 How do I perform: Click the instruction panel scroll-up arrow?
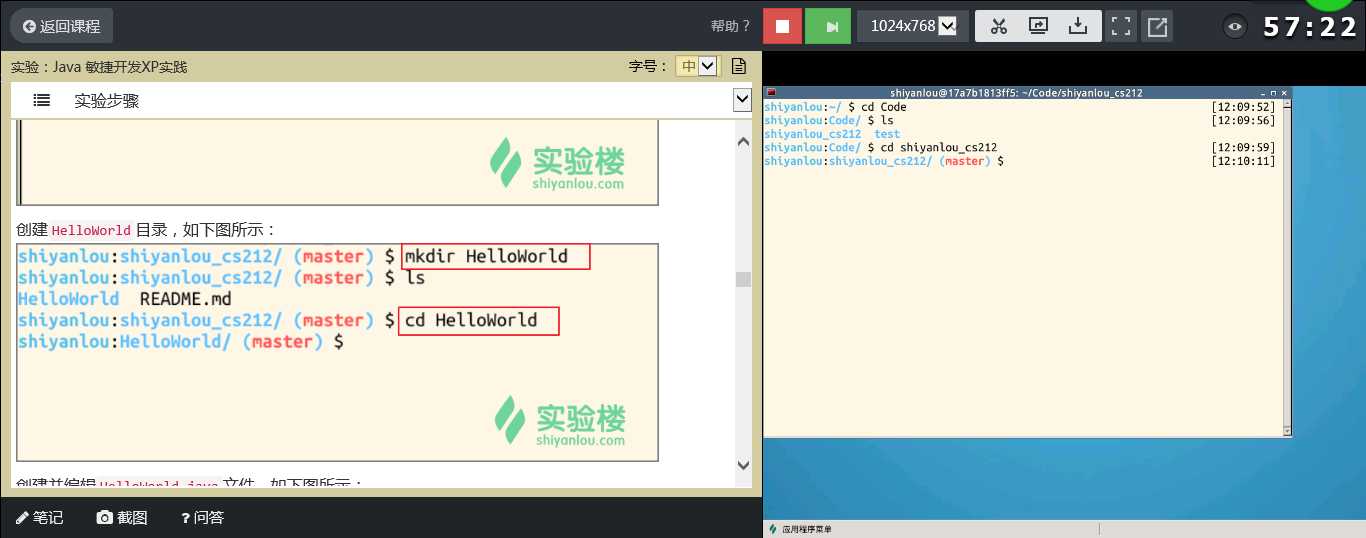[743, 142]
